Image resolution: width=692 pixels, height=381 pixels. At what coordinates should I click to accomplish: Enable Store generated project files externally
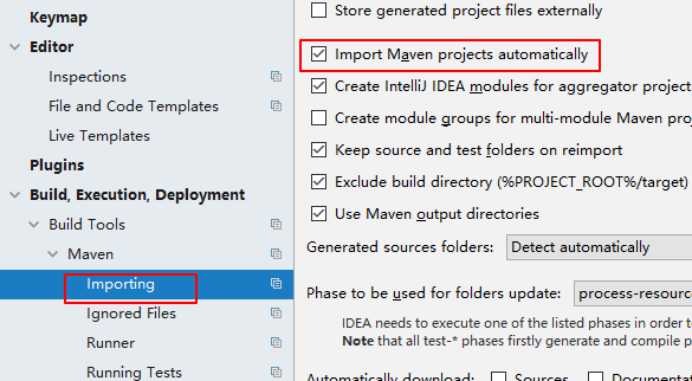(x=319, y=10)
